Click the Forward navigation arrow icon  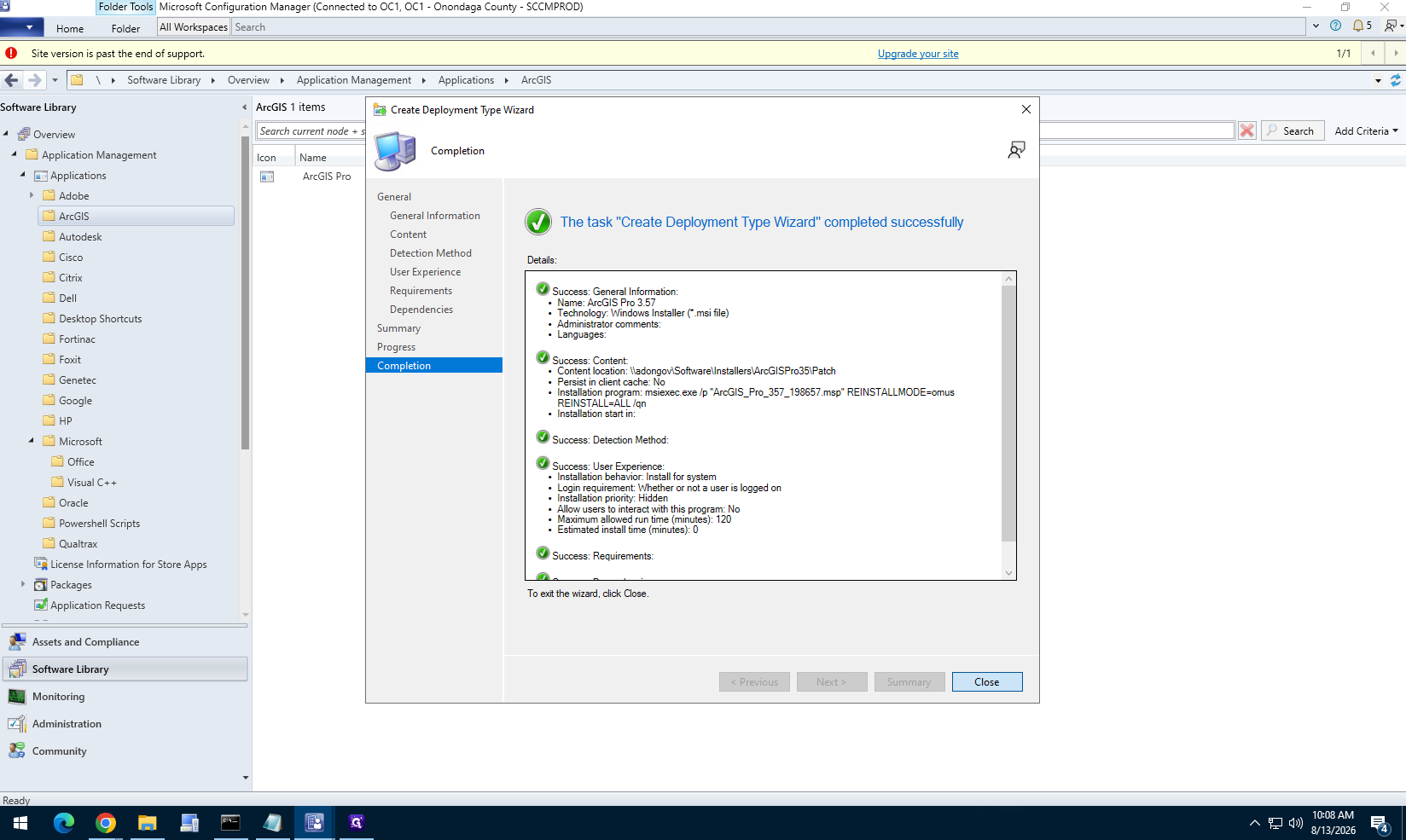pyautogui.click(x=34, y=80)
